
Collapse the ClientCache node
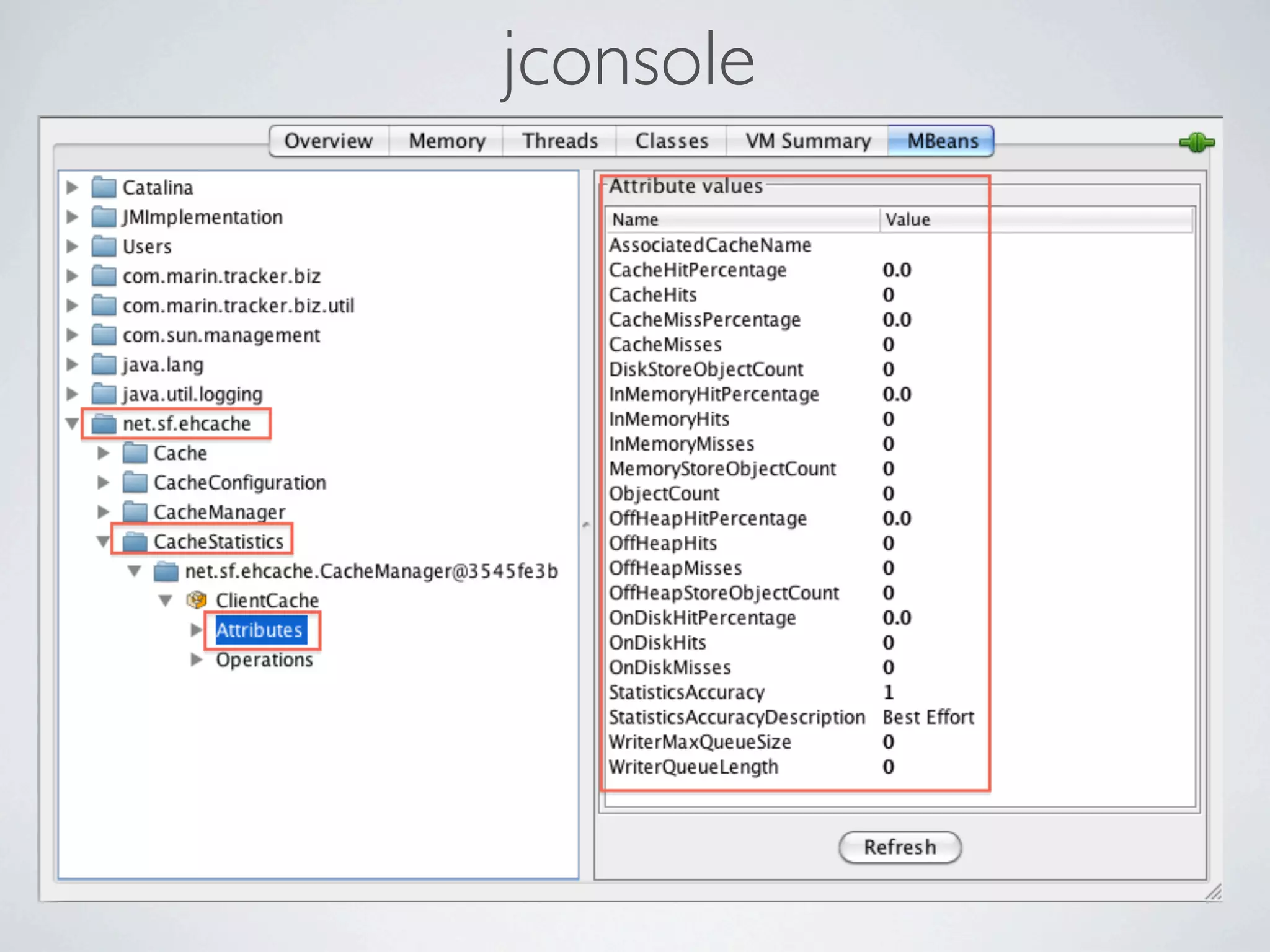[166, 601]
